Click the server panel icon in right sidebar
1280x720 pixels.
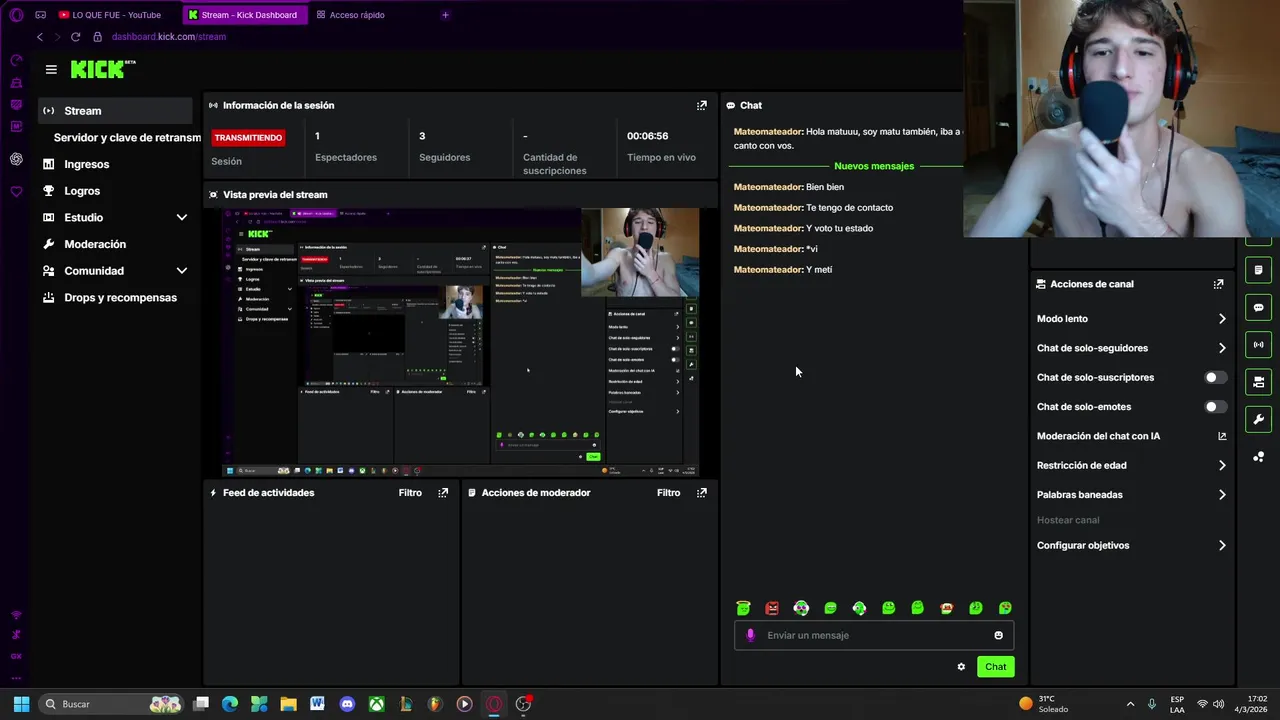click(1258, 382)
